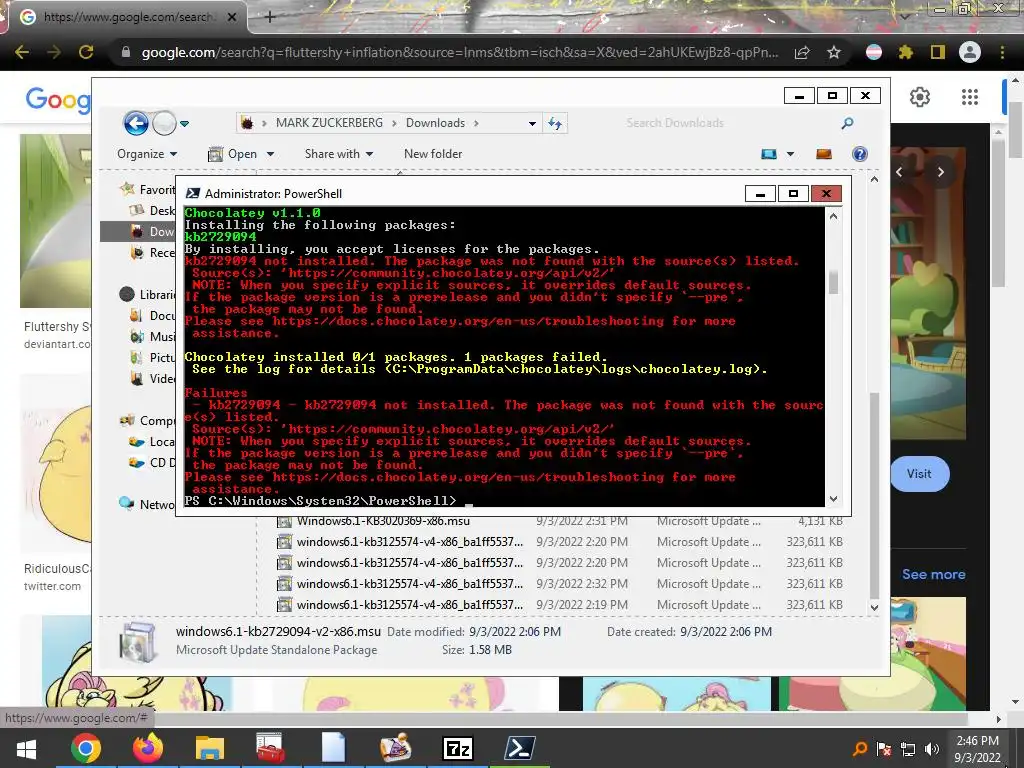Click New folder in Explorer toolbar
The height and width of the screenshot is (768, 1024).
coord(433,154)
